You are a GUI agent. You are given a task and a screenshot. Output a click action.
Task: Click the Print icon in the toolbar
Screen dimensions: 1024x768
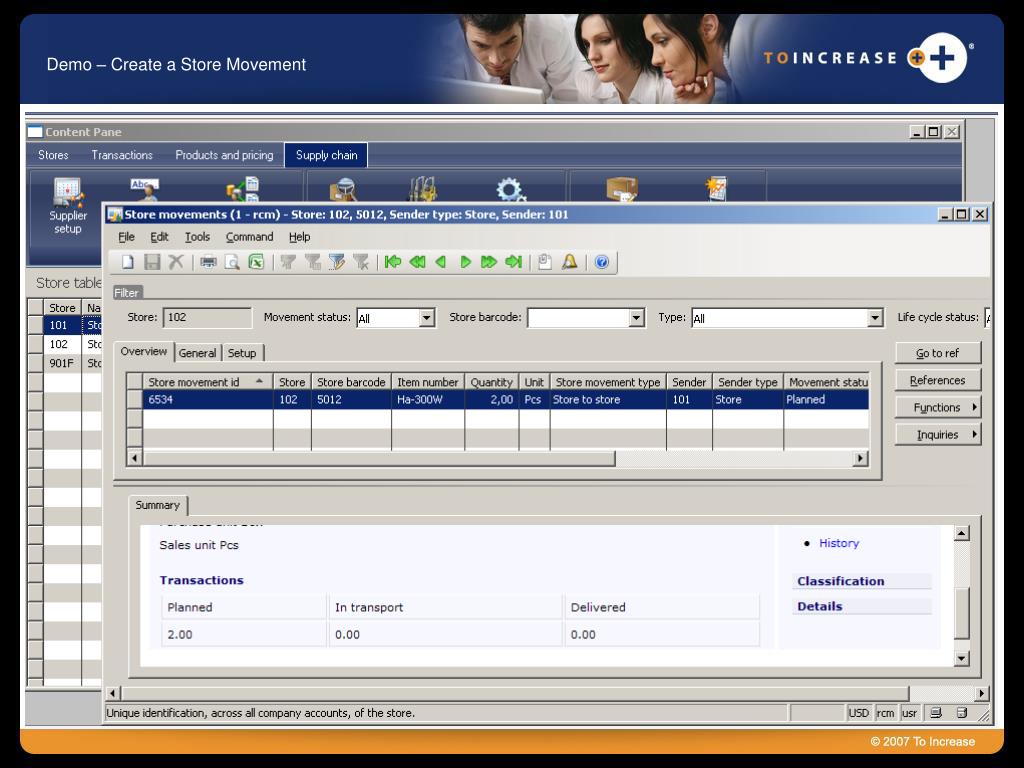pos(208,262)
